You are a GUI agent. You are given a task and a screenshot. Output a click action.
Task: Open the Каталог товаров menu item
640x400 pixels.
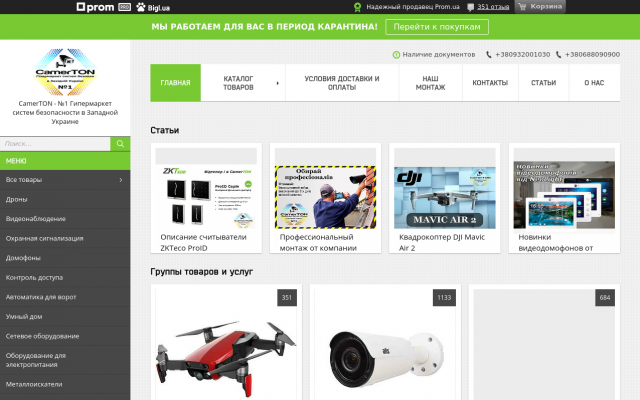(238, 83)
